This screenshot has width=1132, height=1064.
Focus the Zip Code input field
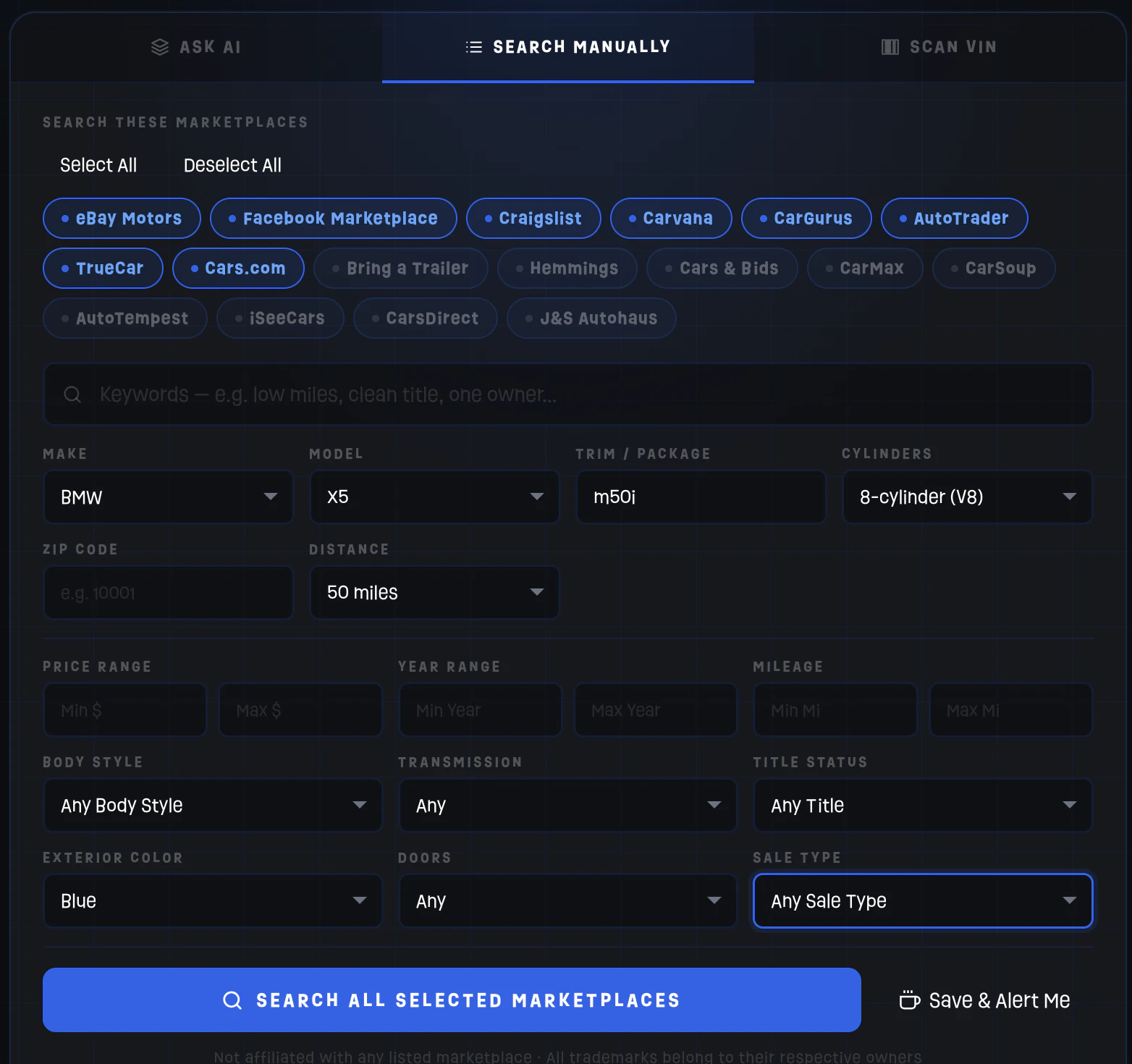[x=169, y=592]
